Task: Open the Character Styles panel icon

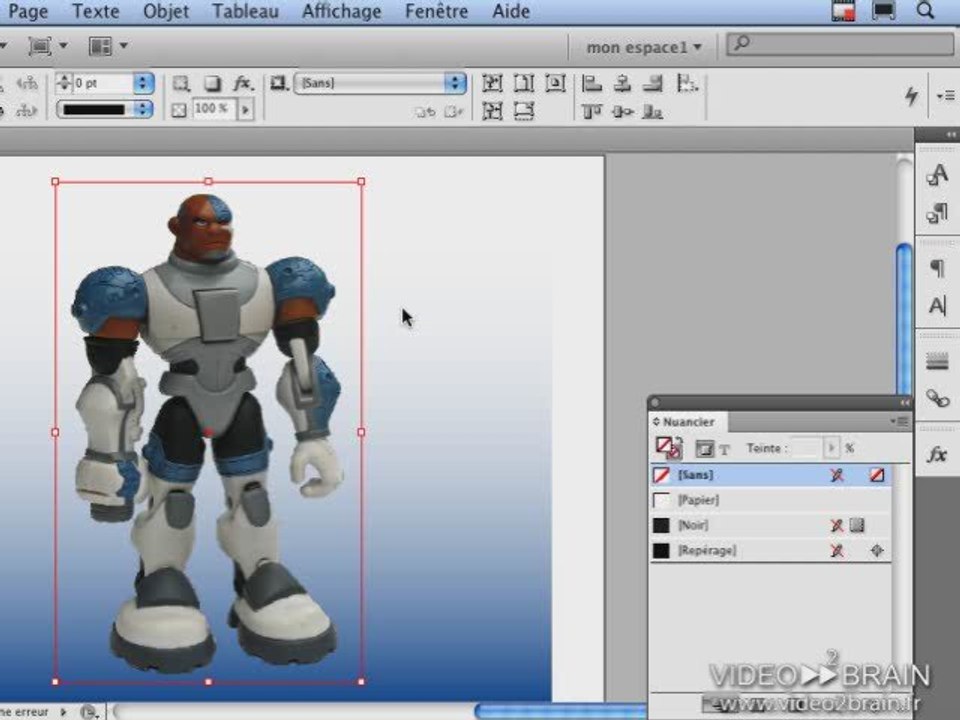Action: [x=937, y=175]
